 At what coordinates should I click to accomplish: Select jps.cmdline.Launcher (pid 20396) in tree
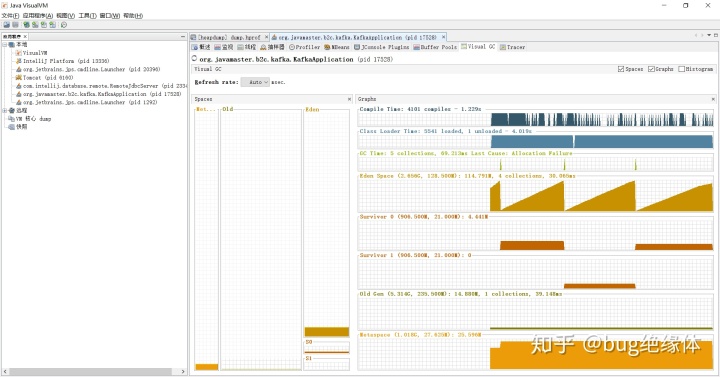click(88, 69)
